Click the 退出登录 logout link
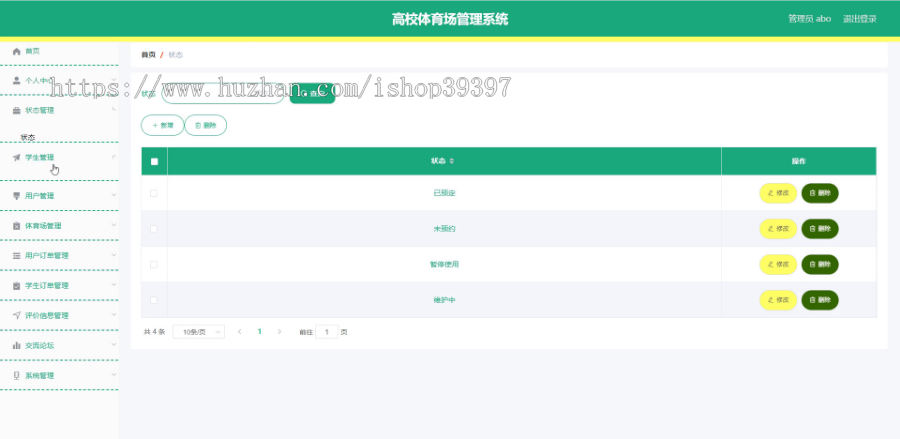 click(x=860, y=19)
